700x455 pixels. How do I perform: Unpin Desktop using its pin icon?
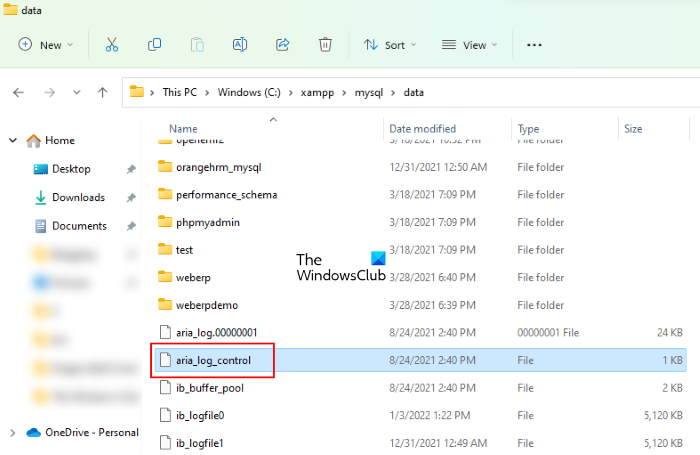[131, 169]
